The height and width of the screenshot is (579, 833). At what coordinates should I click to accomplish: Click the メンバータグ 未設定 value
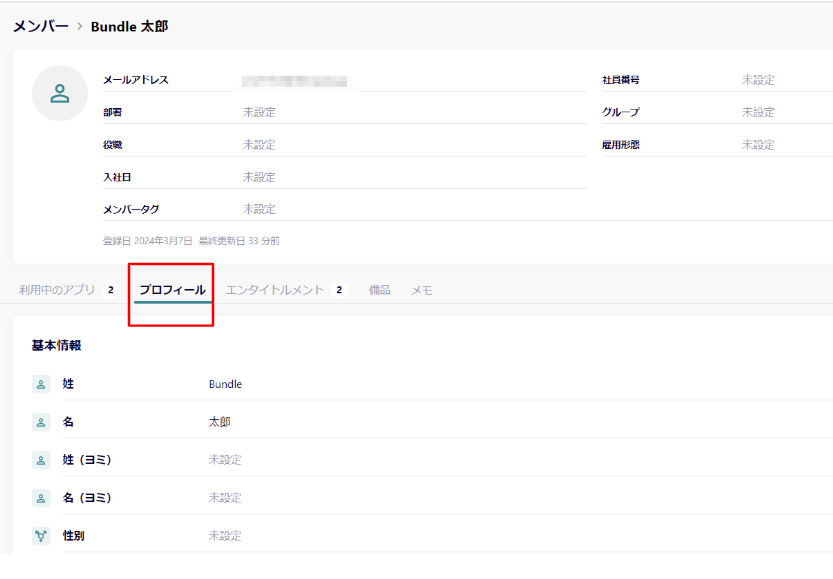point(259,209)
